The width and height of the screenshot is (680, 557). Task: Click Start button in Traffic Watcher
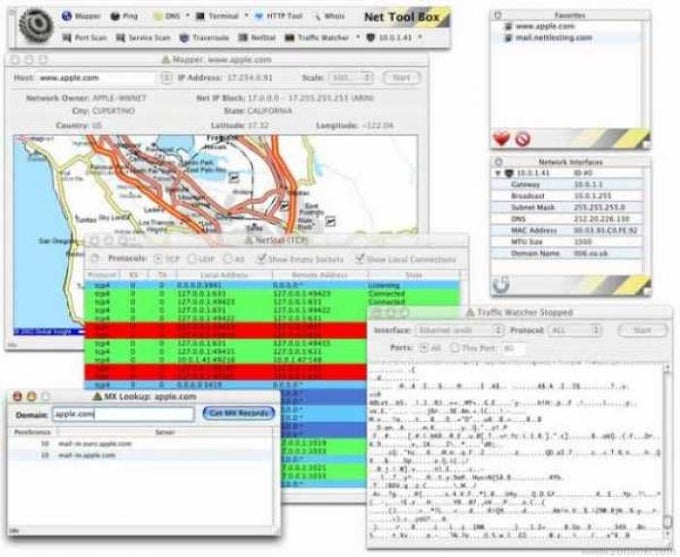coord(642,331)
